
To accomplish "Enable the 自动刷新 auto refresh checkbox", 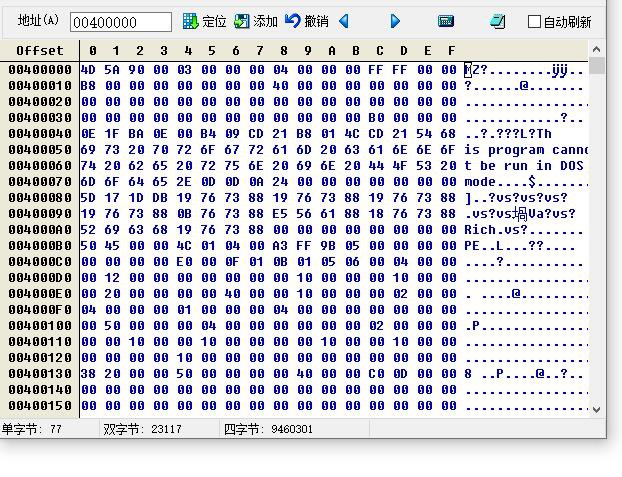I will [535, 21].
